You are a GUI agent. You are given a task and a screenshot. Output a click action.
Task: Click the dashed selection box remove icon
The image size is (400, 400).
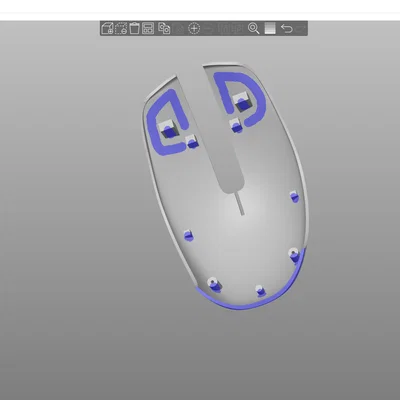[121, 28]
